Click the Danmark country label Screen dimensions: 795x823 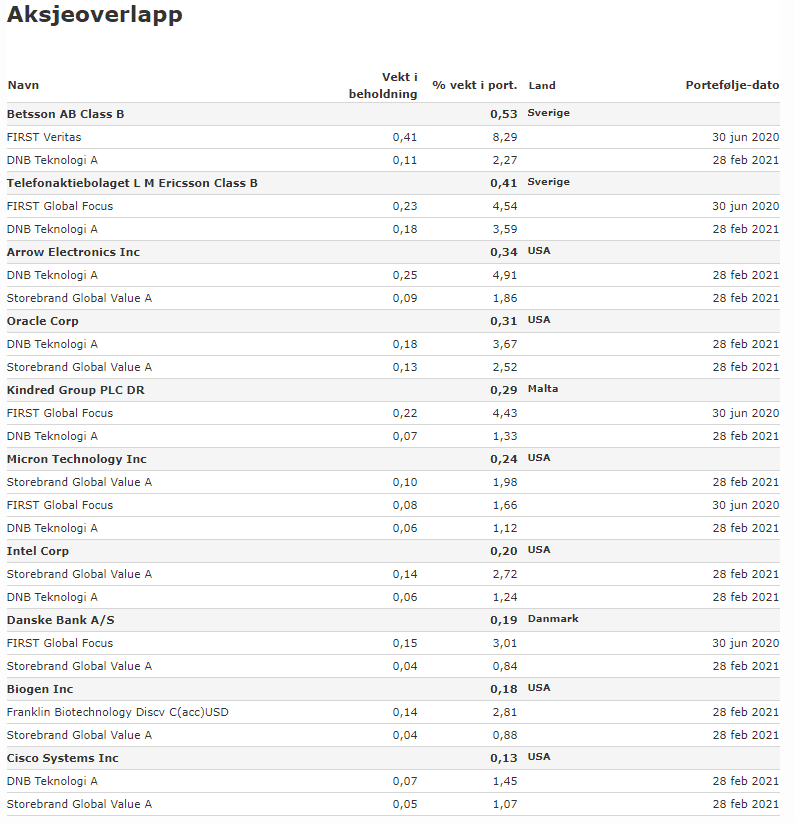pos(553,619)
